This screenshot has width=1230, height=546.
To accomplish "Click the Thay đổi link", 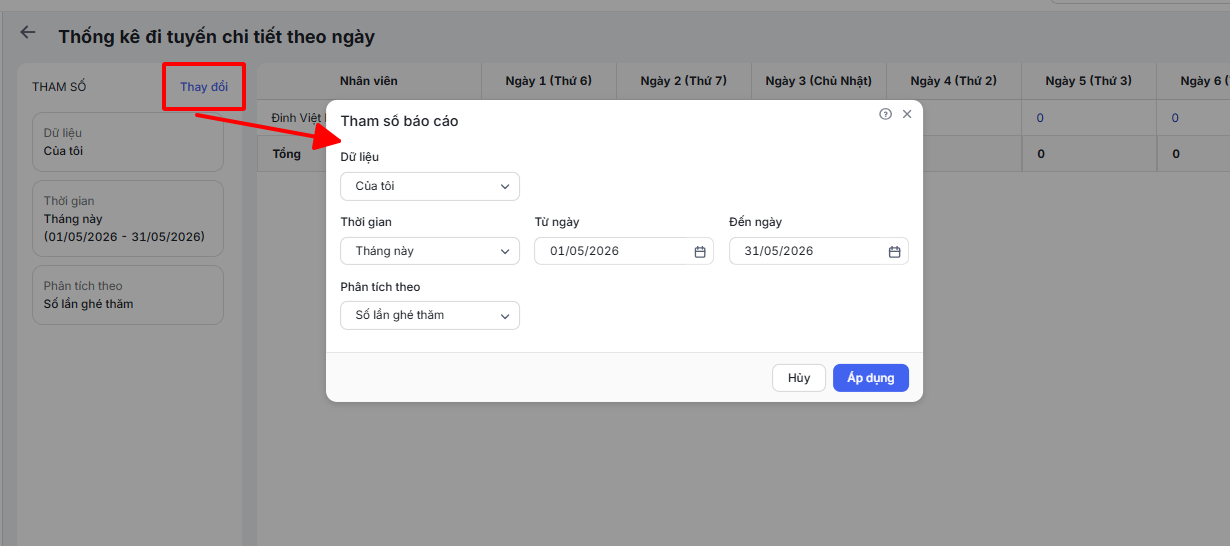I will tap(204, 87).
